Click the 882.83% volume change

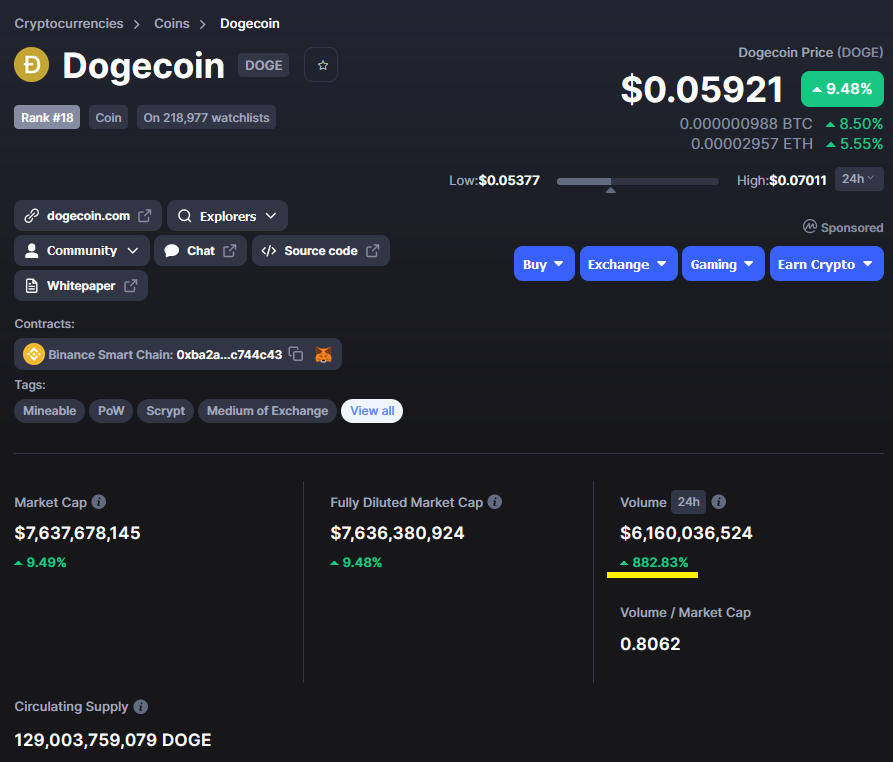coord(654,563)
